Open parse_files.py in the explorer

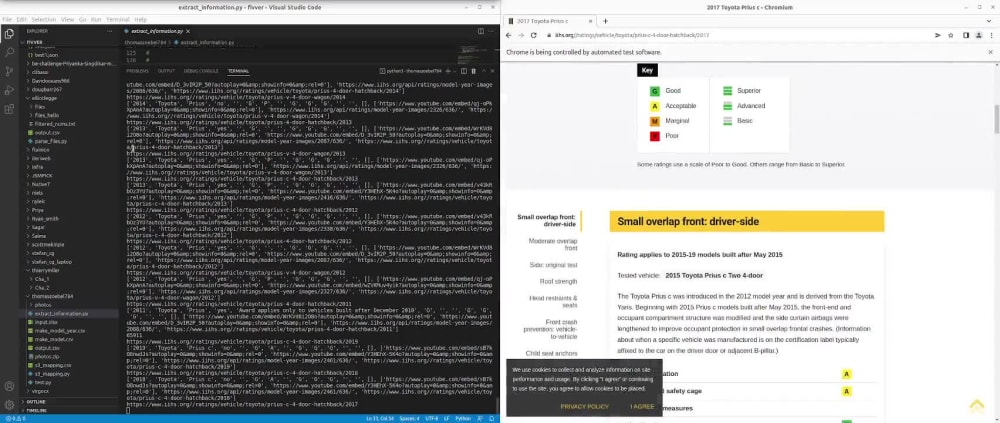click(x=51, y=141)
